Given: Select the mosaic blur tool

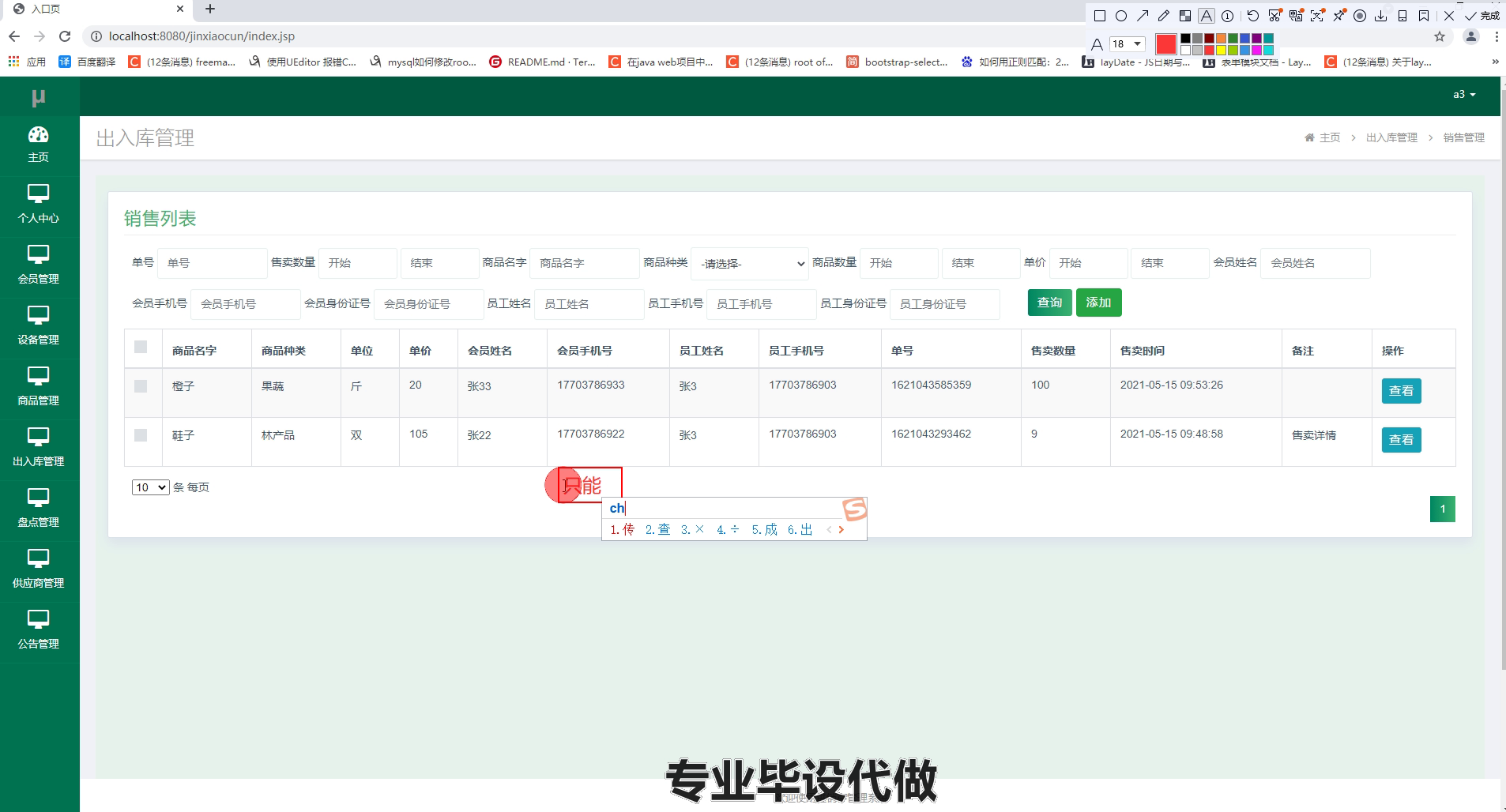Looking at the screenshot, I should tap(1184, 16).
